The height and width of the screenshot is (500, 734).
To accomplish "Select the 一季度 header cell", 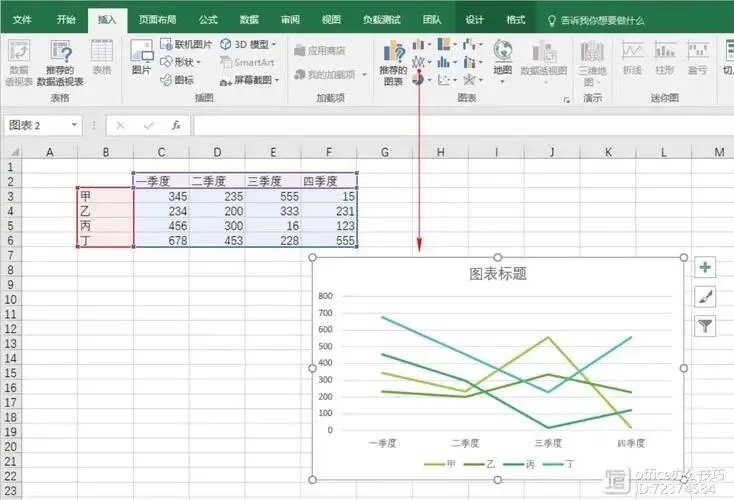I will [x=161, y=181].
